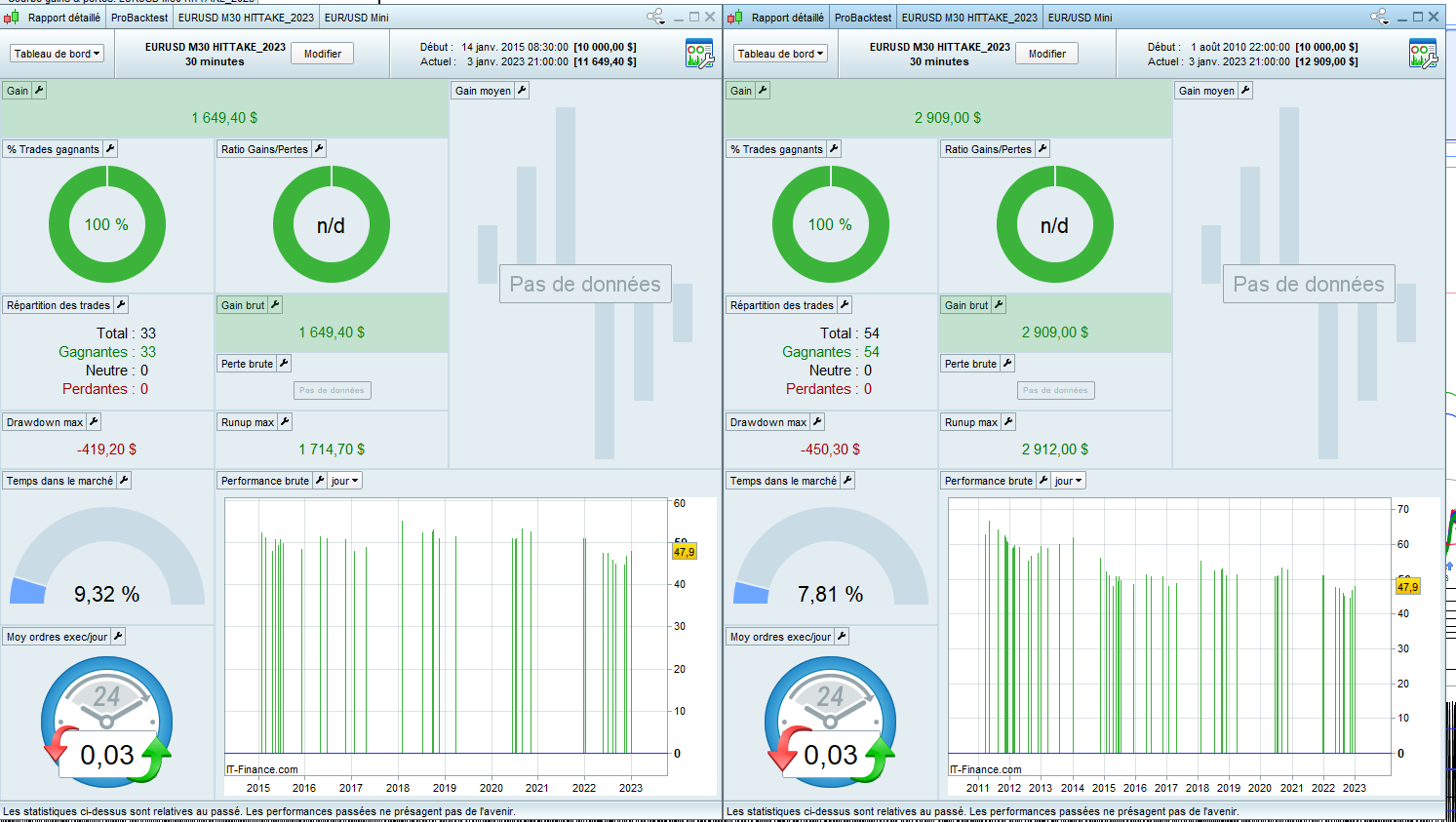Viewport: 1456px width, 822px height.
Task: Click Moy ordres exec/jour wrench in left report
Action: tap(118, 637)
